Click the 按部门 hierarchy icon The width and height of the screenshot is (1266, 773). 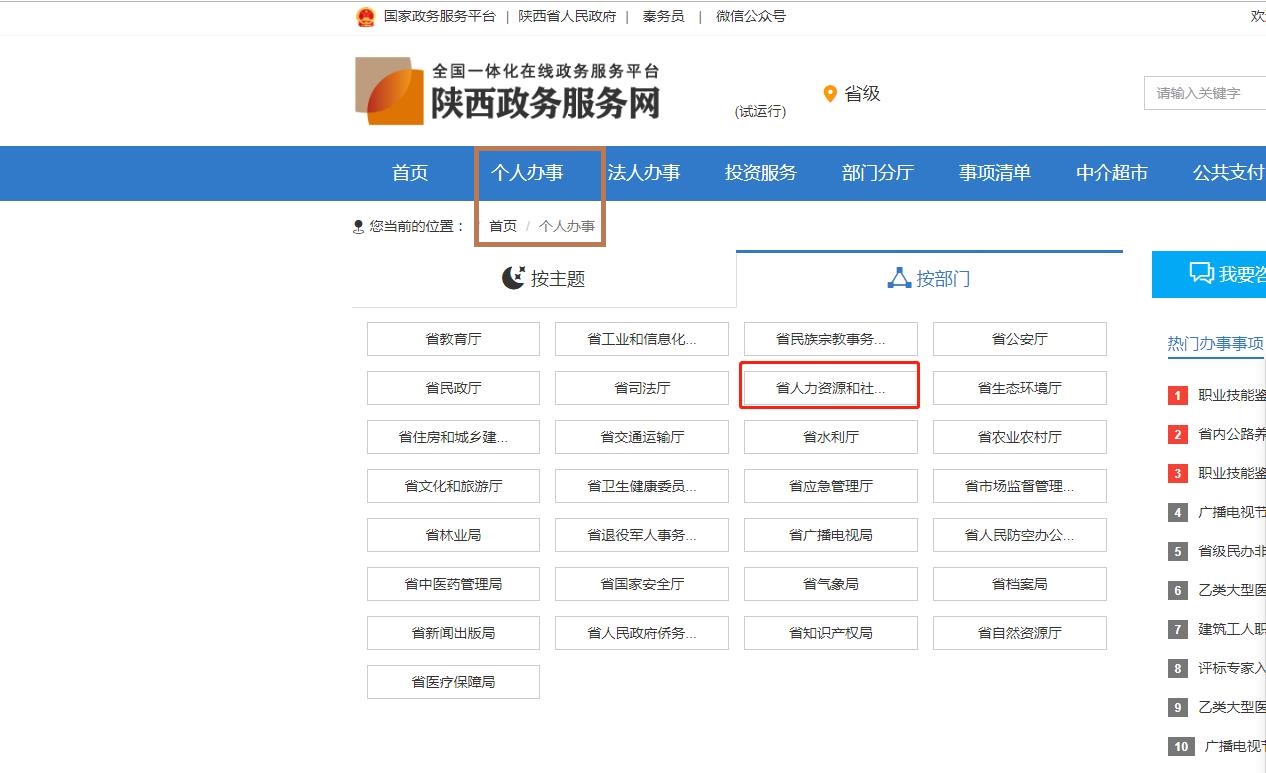[899, 278]
